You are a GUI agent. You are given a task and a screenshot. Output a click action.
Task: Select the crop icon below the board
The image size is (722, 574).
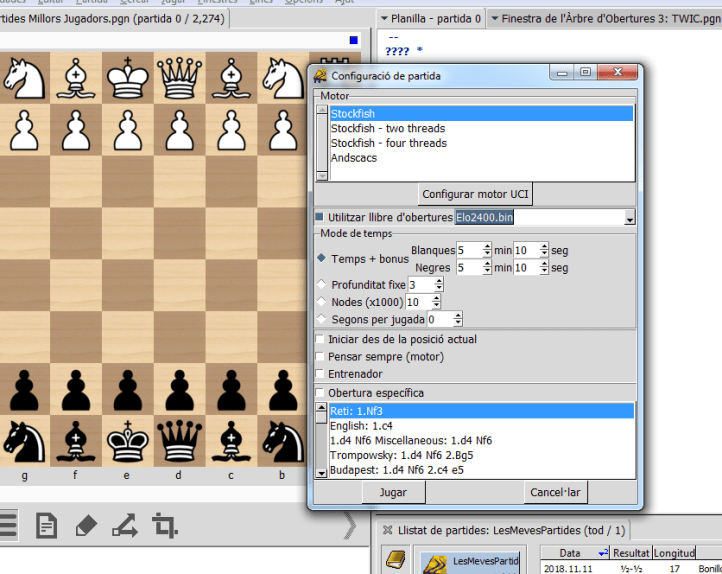(x=165, y=526)
